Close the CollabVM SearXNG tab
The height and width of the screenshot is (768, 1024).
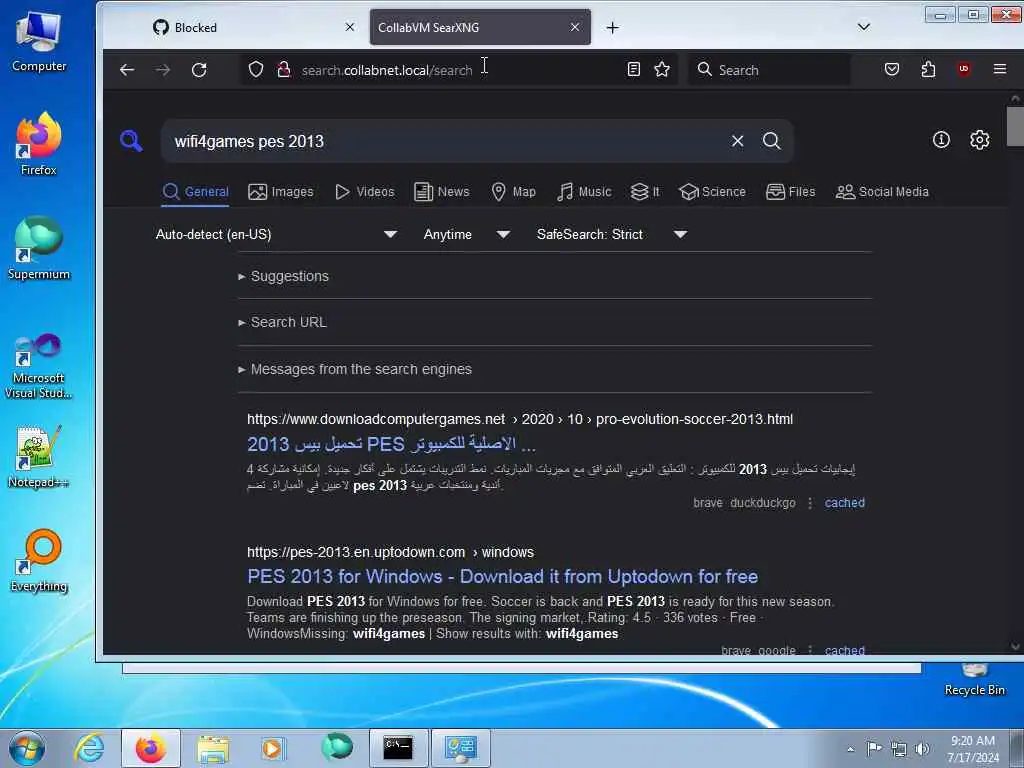click(x=575, y=27)
